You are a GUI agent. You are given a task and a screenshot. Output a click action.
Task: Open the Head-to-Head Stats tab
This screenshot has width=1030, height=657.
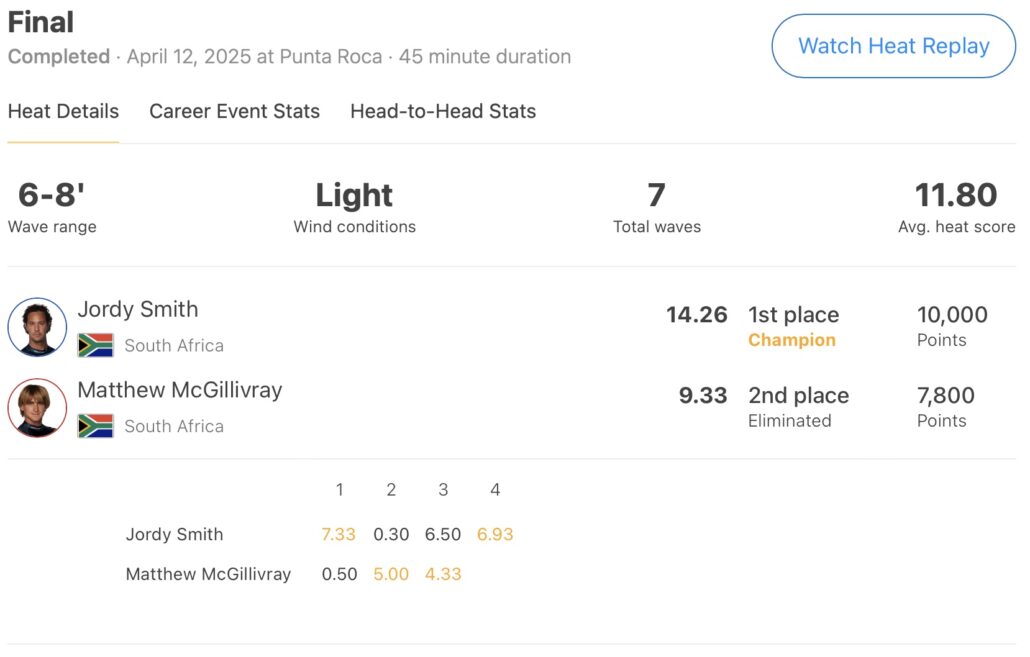[x=443, y=111]
